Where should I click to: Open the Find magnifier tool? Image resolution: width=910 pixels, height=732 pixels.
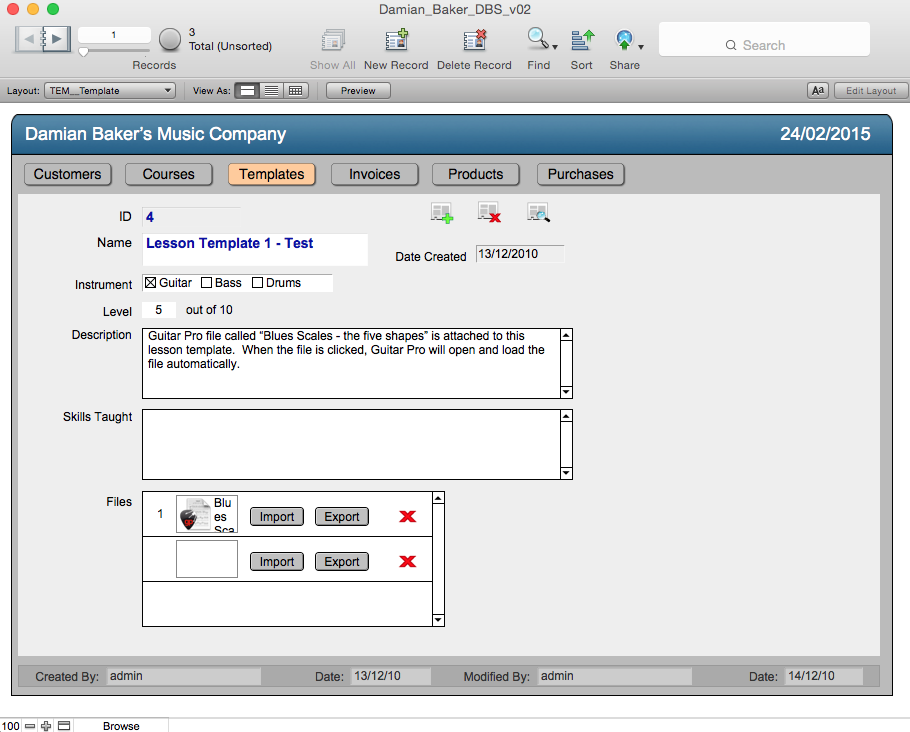coord(537,39)
